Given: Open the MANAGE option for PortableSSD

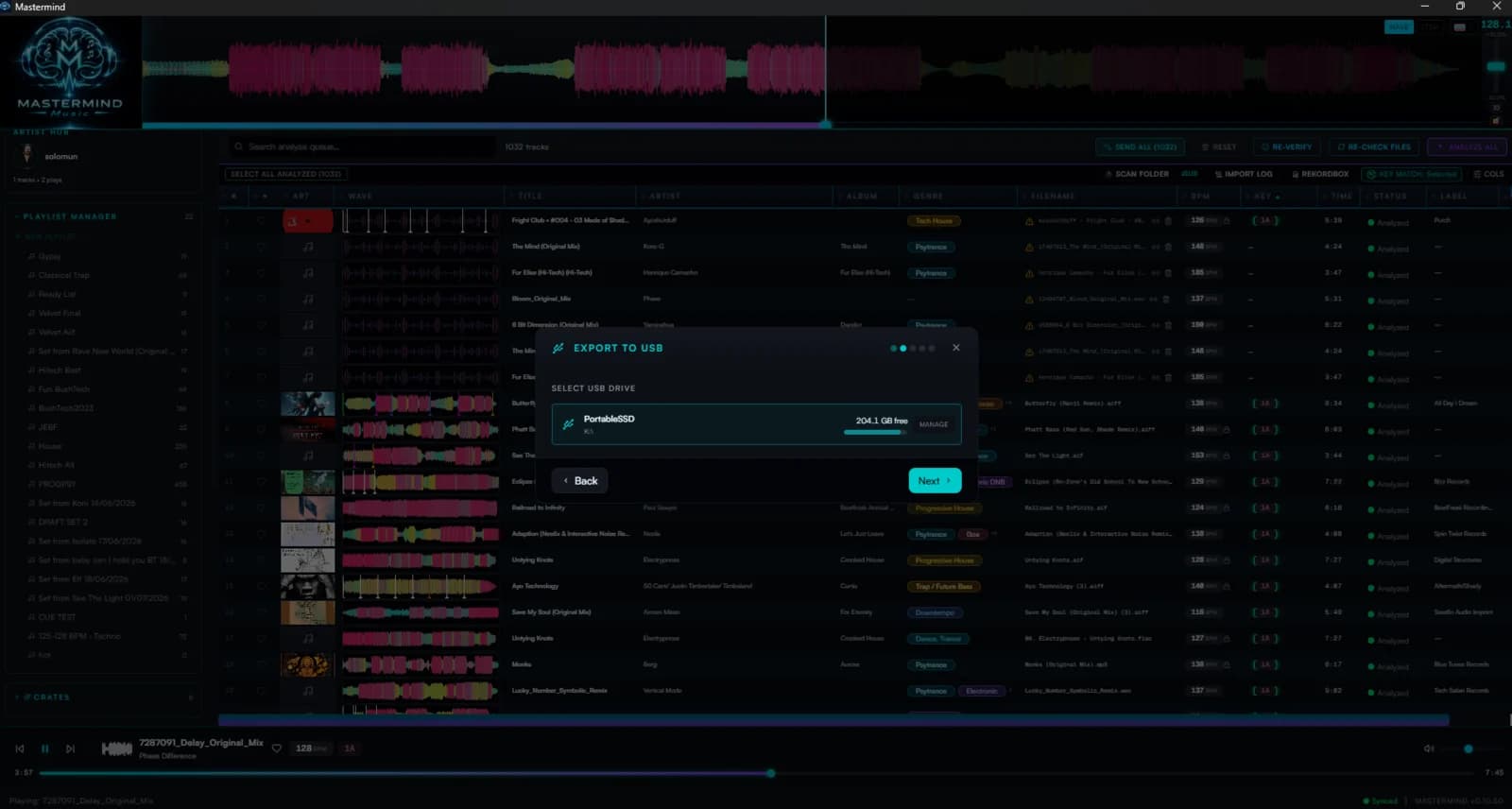Looking at the screenshot, I should point(934,424).
